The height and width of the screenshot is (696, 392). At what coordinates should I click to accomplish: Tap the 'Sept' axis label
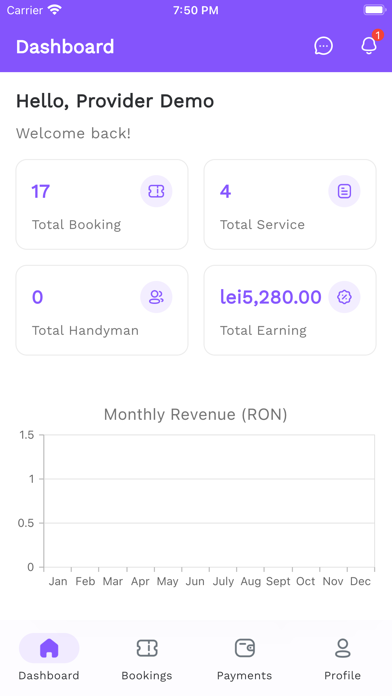(x=278, y=582)
